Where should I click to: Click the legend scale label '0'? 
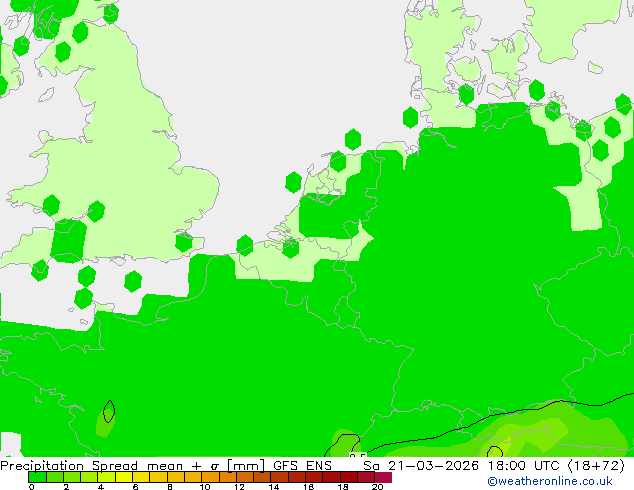tap(32, 487)
